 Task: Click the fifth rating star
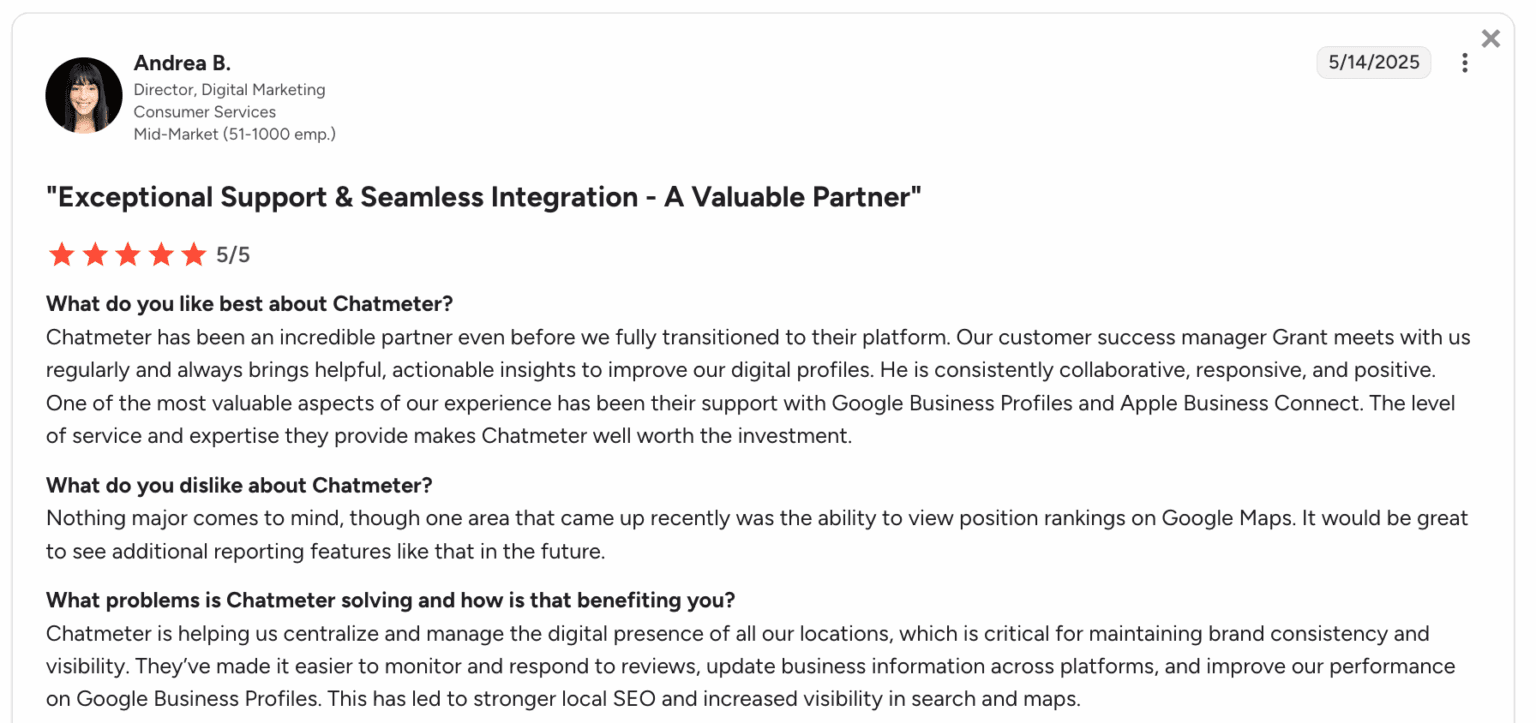point(194,255)
